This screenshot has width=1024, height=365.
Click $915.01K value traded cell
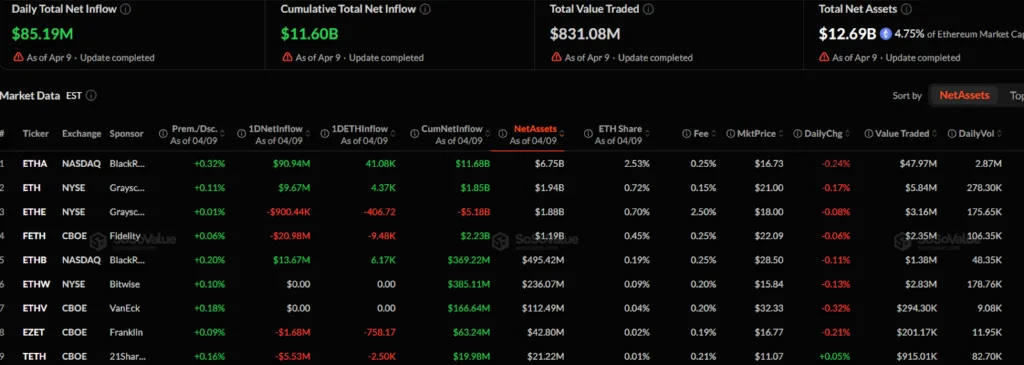(x=918, y=357)
